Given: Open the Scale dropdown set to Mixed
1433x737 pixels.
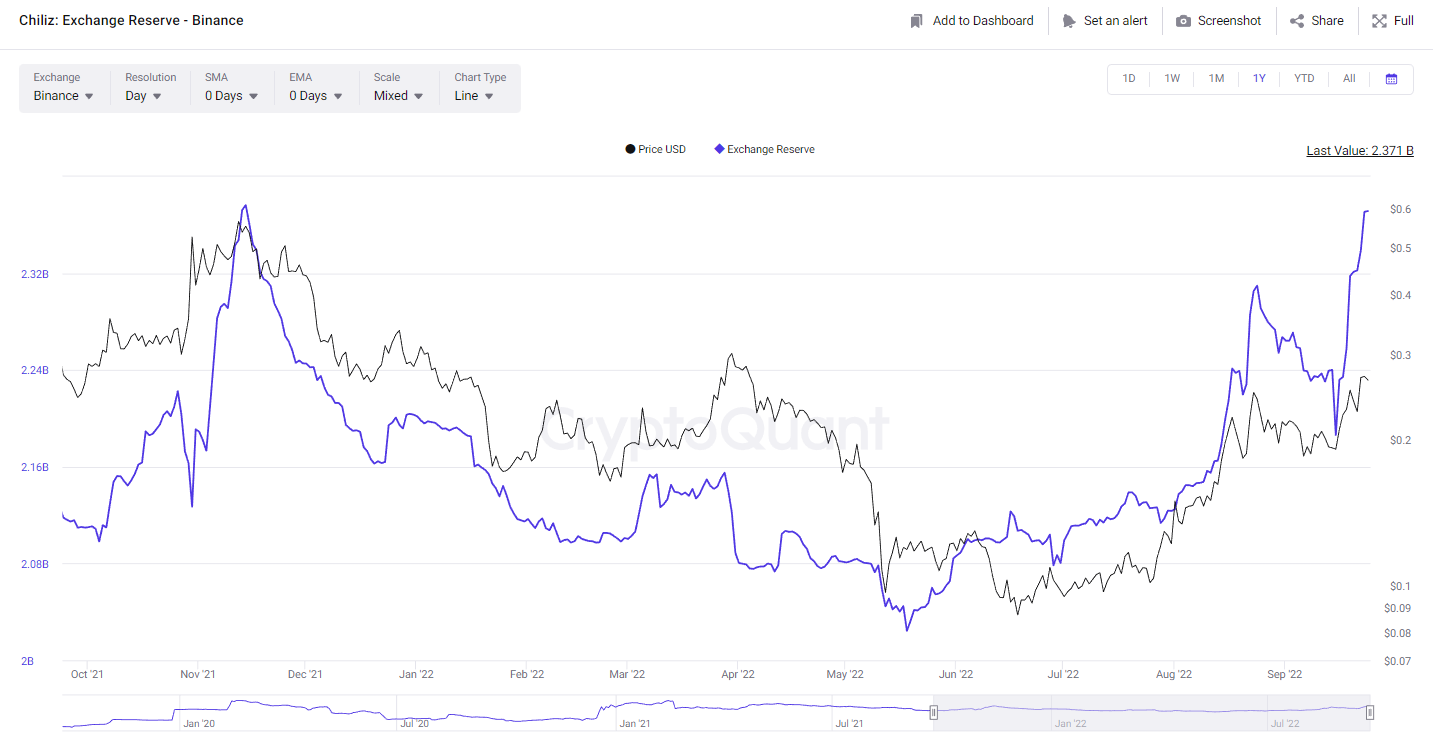Looking at the screenshot, I should [398, 96].
